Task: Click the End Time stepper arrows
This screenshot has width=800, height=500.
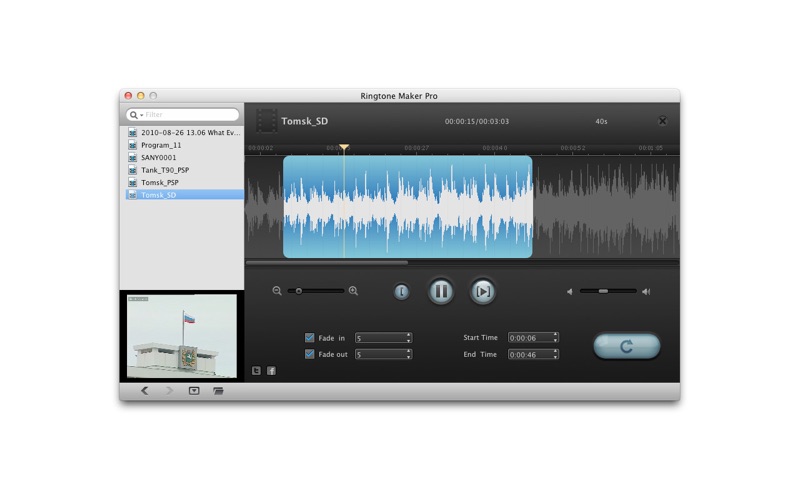Action: tap(556, 354)
